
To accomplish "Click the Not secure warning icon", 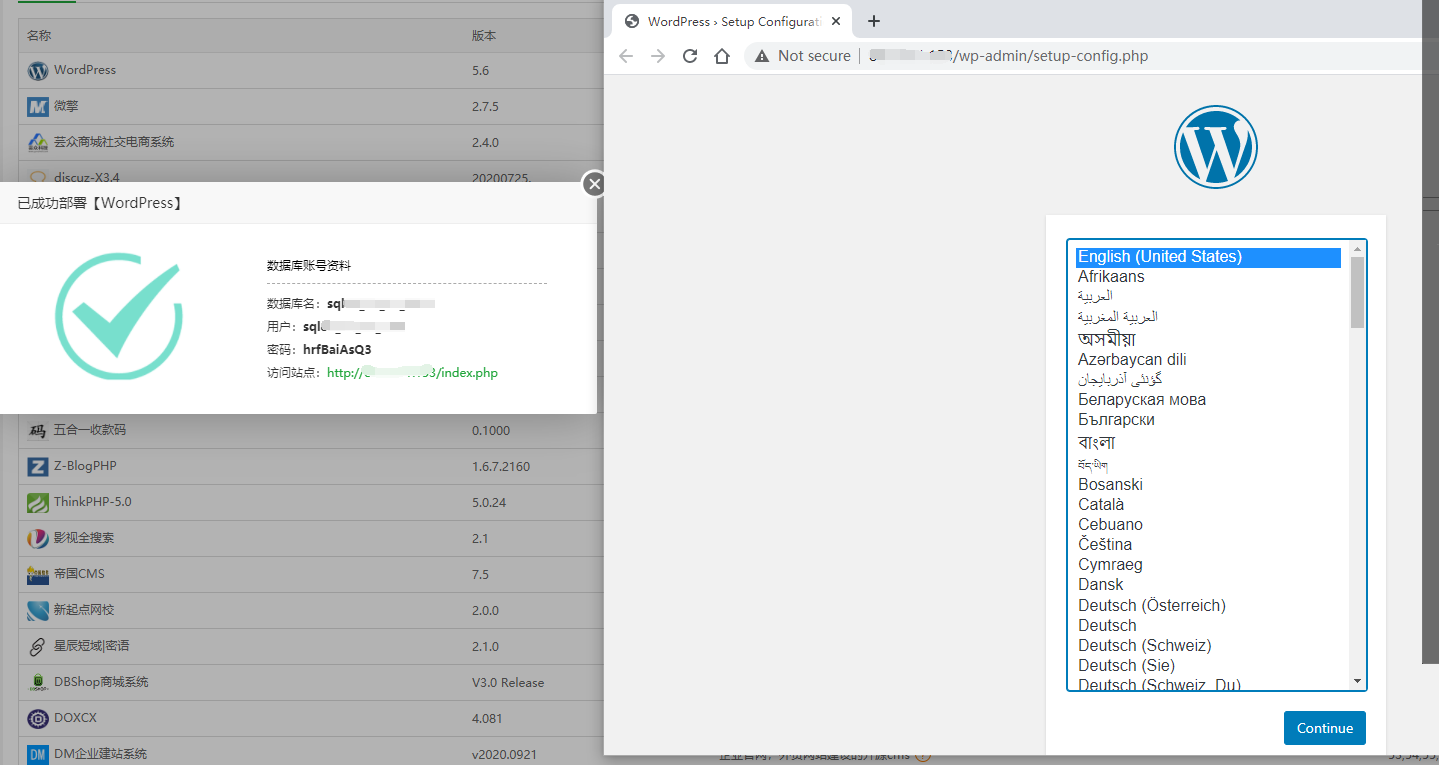I will (x=763, y=56).
